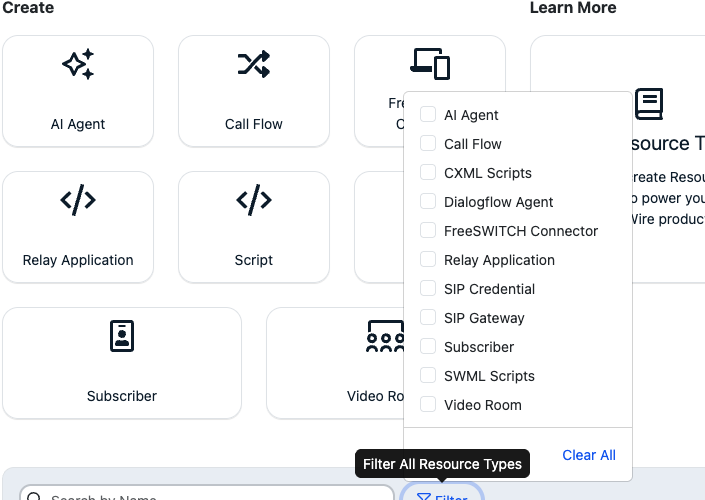Click the Clear All link

point(589,455)
